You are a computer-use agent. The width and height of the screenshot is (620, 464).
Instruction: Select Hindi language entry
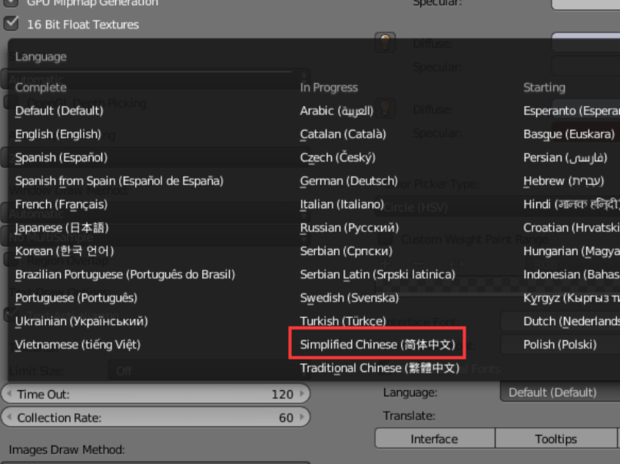[x=571, y=204]
